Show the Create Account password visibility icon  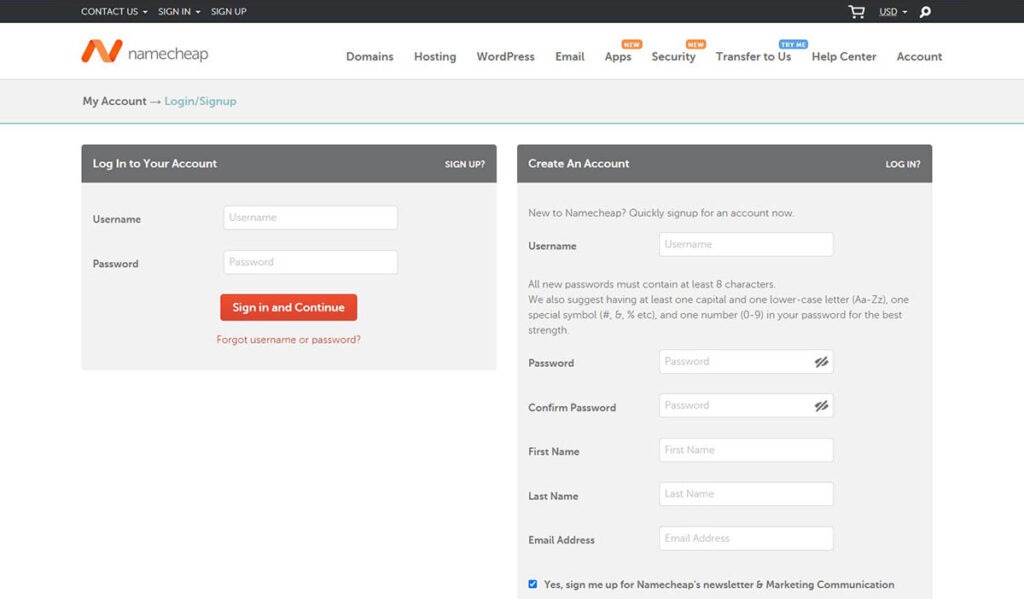pos(821,362)
